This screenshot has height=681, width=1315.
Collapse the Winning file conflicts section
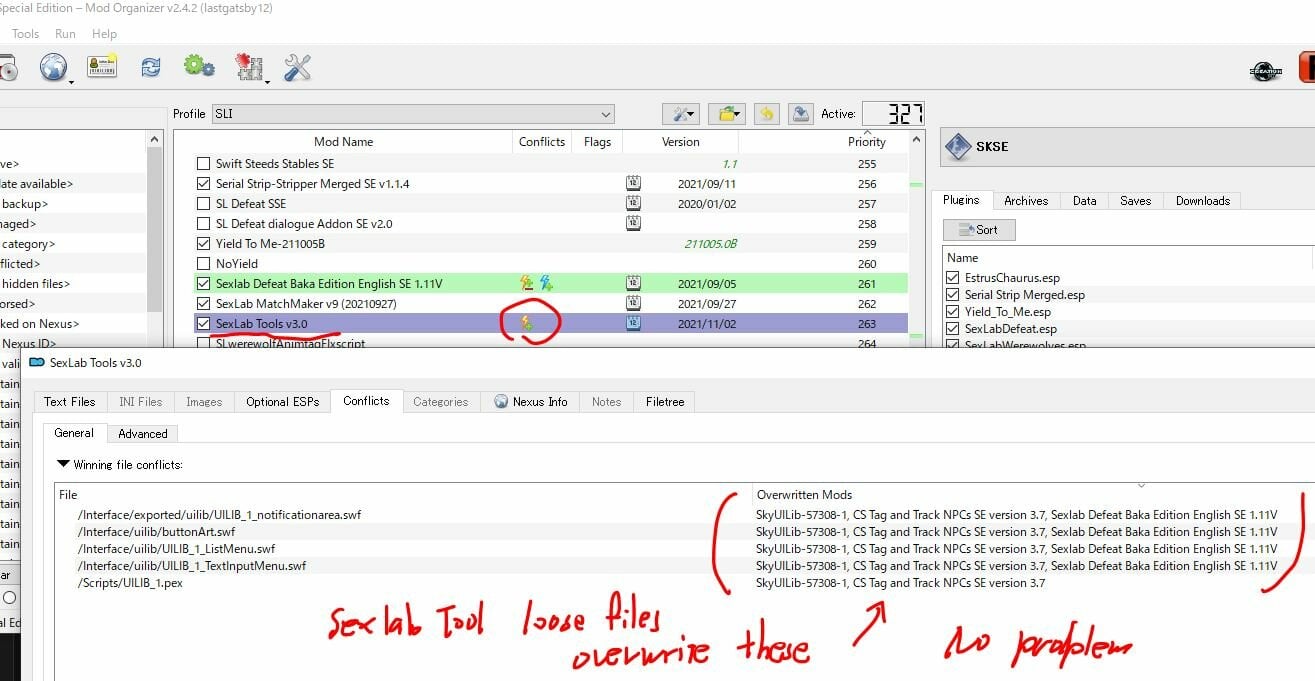(x=64, y=464)
